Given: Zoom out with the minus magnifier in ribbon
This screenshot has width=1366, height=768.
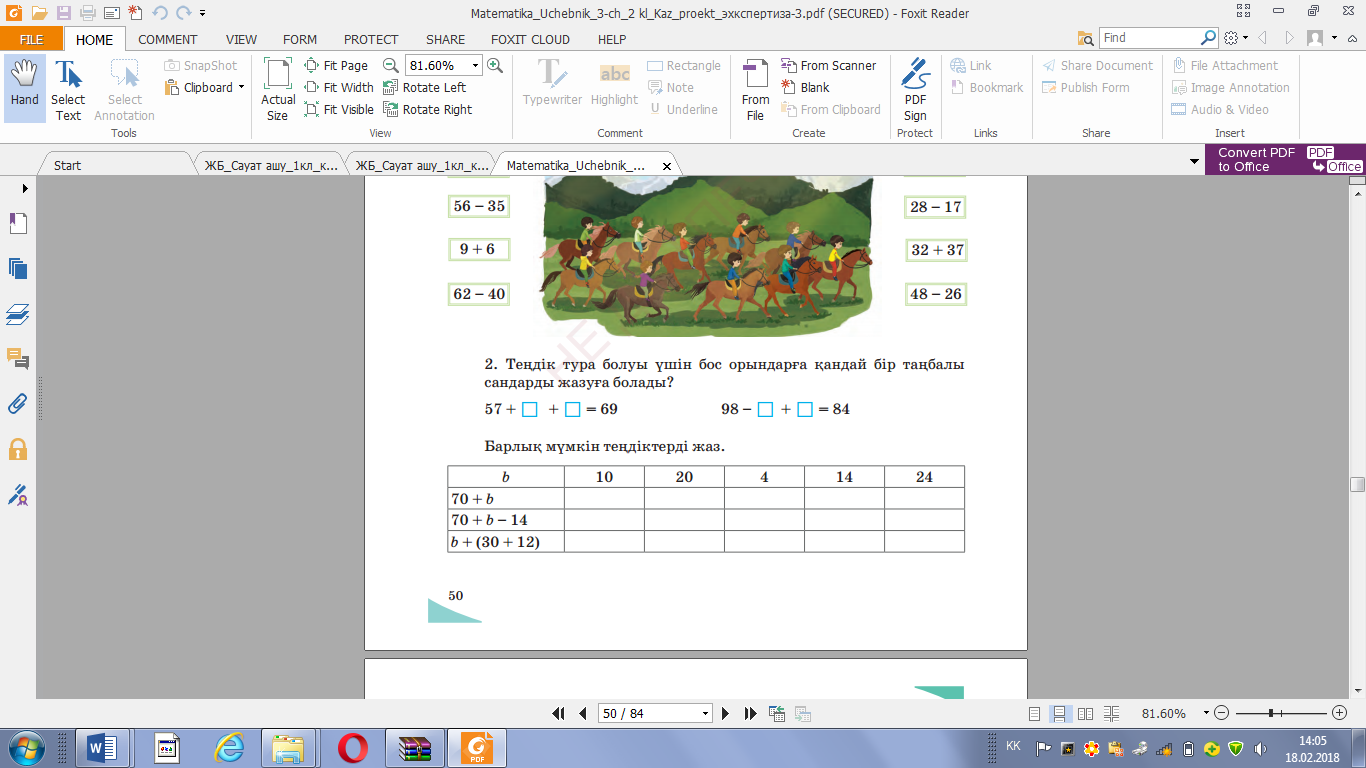Looking at the screenshot, I should 391,65.
